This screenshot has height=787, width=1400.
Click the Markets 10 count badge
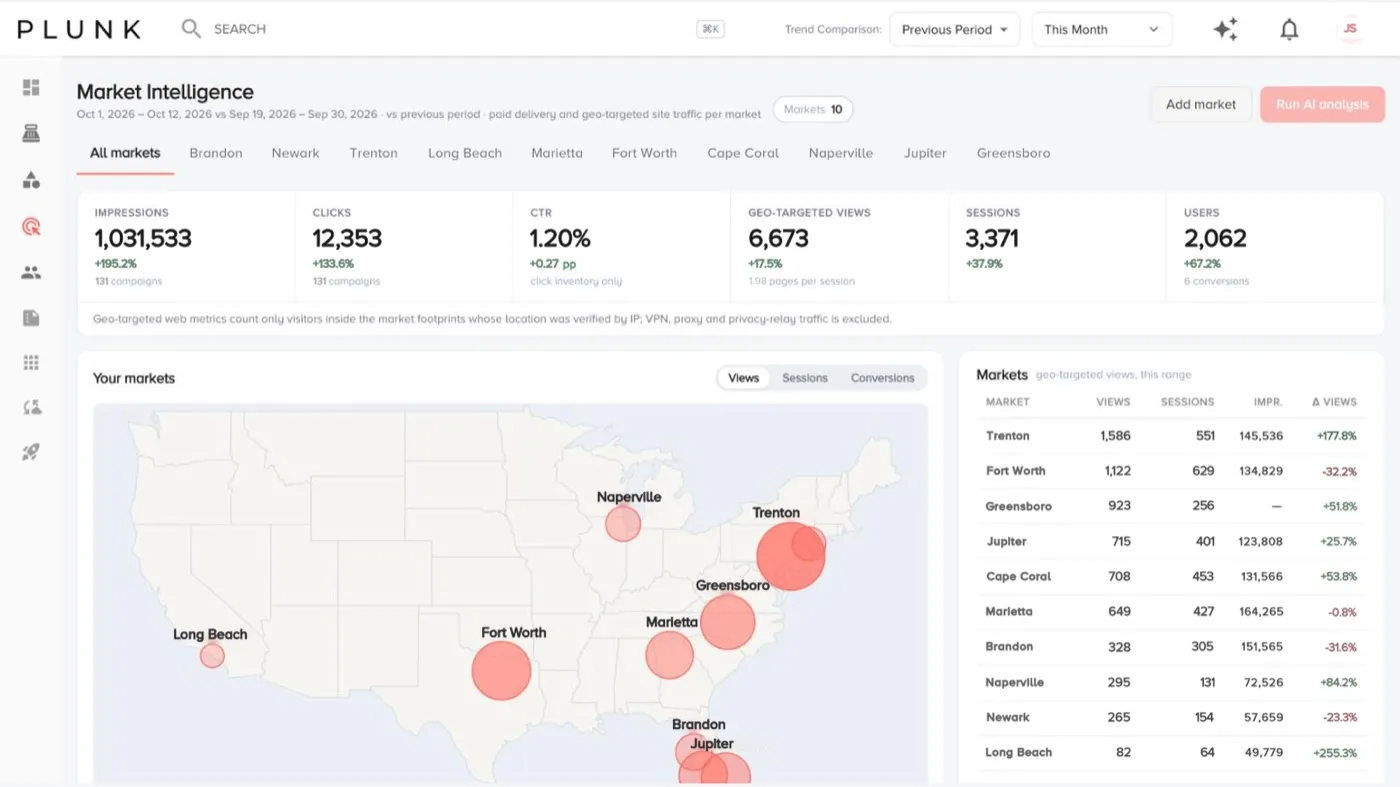point(813,110)
